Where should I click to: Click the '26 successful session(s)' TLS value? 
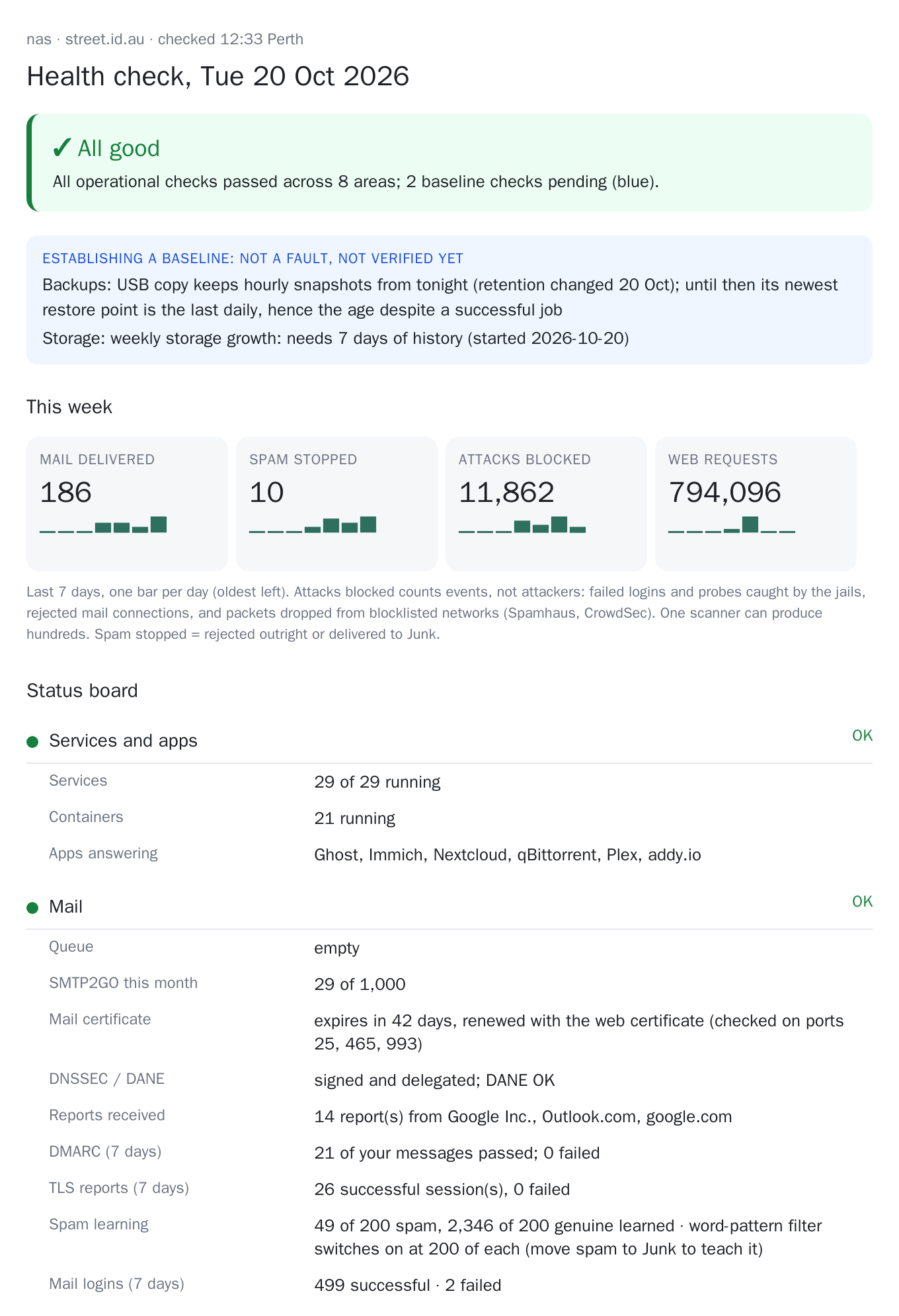(x=442, y=1189)
